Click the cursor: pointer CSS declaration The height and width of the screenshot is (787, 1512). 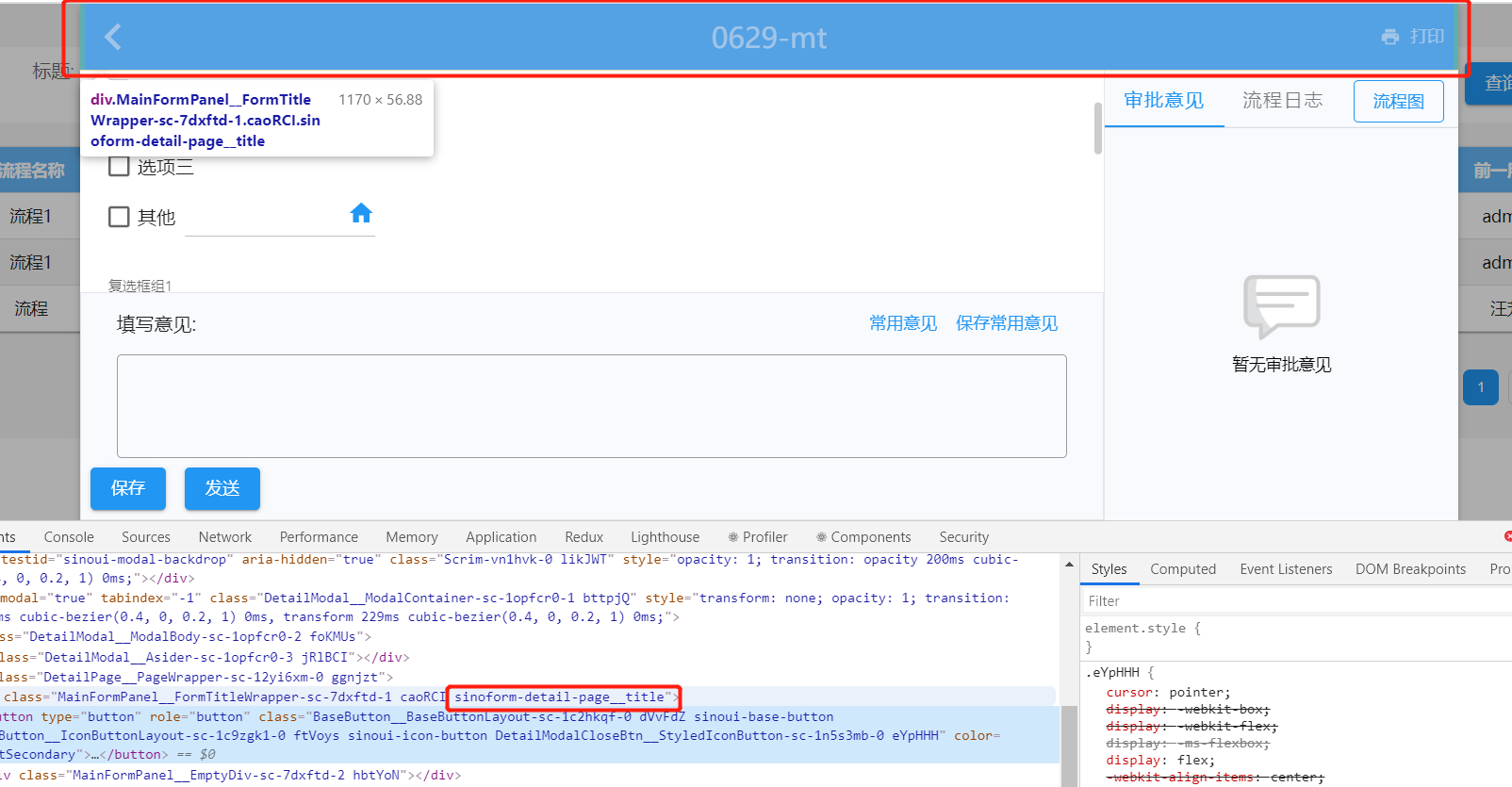click(1168, 693)
